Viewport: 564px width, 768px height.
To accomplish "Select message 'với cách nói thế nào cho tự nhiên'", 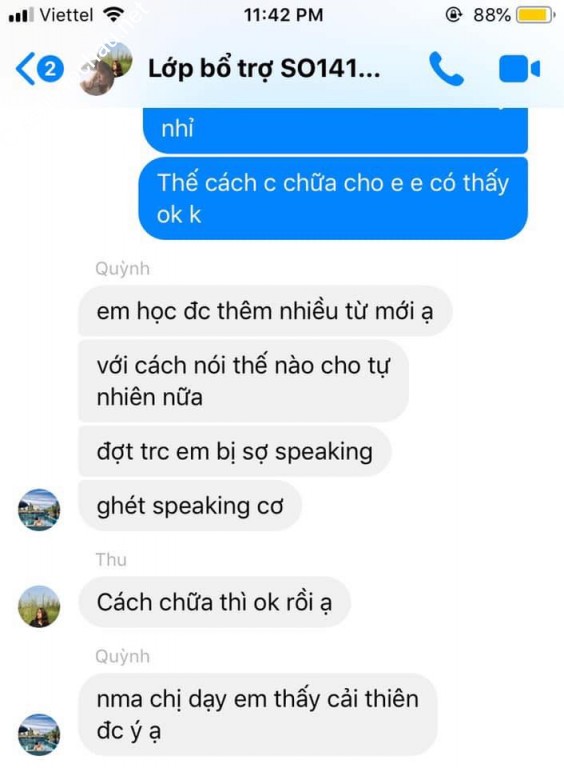I will pyautogui.click(x=243, y=381).
